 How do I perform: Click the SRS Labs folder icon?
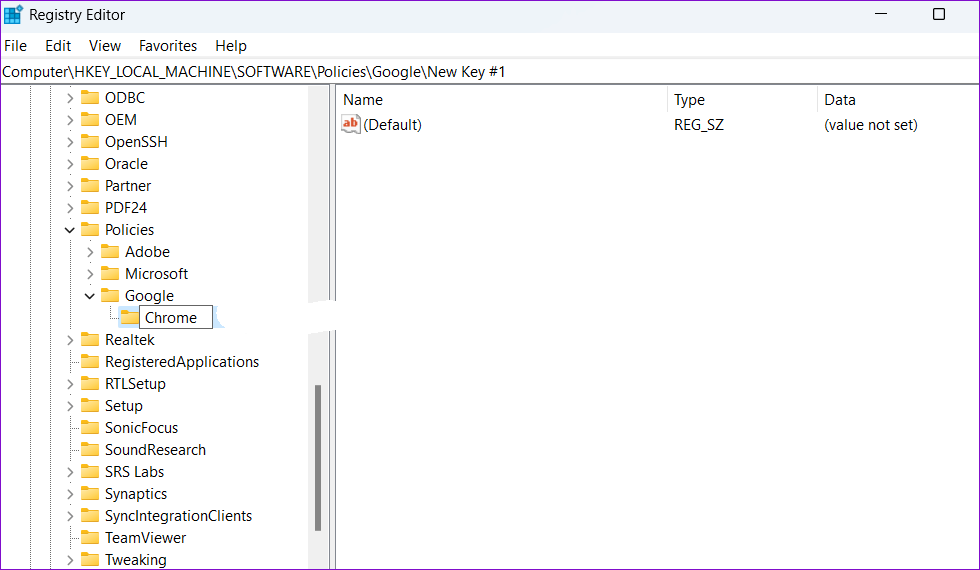tap(90, 471)
